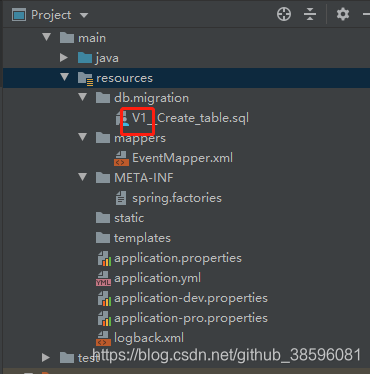370x374 pixels.
Task: Click the application.yml YML icon
Action: pos(103,278)
